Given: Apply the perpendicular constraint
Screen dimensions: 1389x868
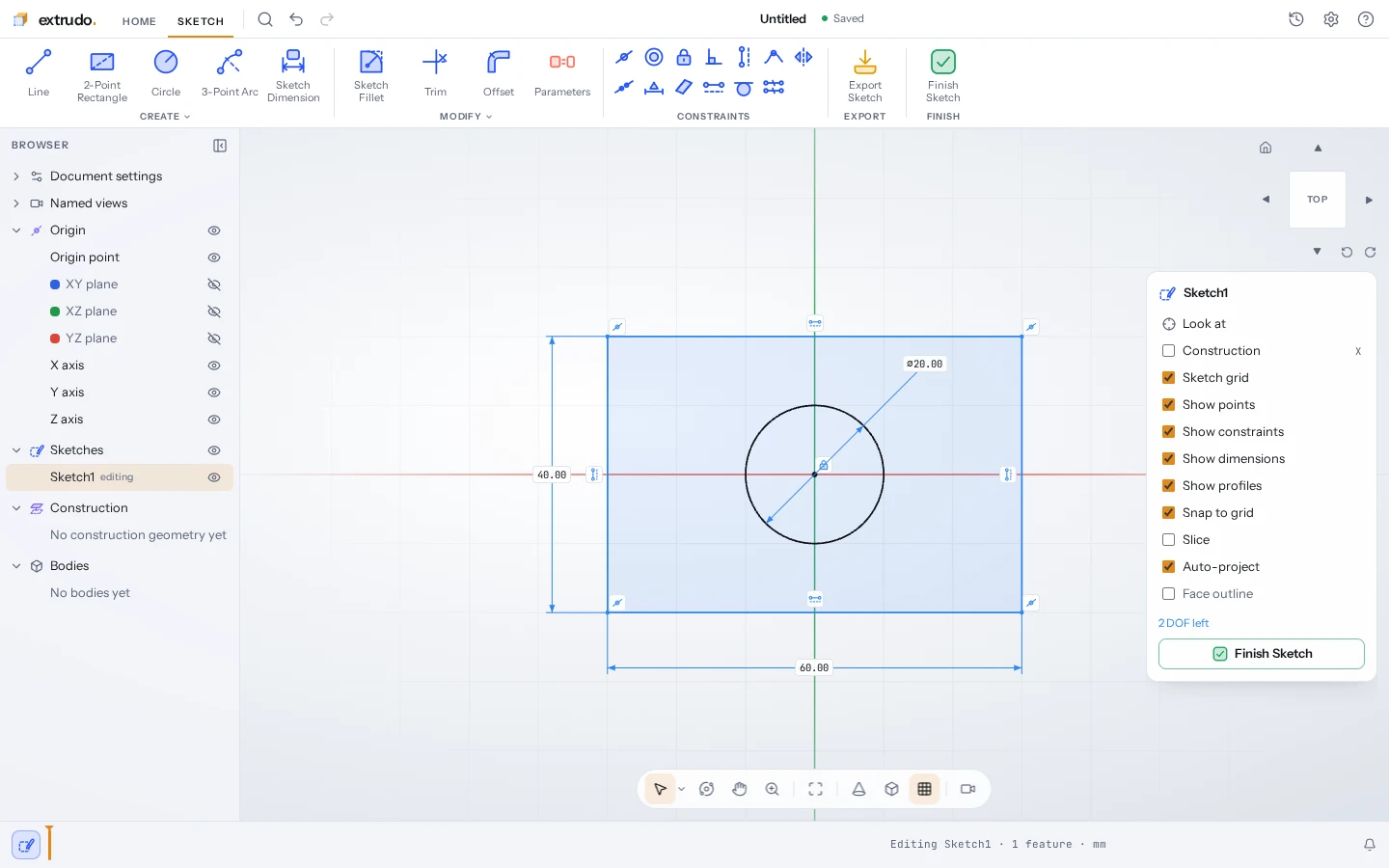Looking at the screenshot, I should click(714, 58).
